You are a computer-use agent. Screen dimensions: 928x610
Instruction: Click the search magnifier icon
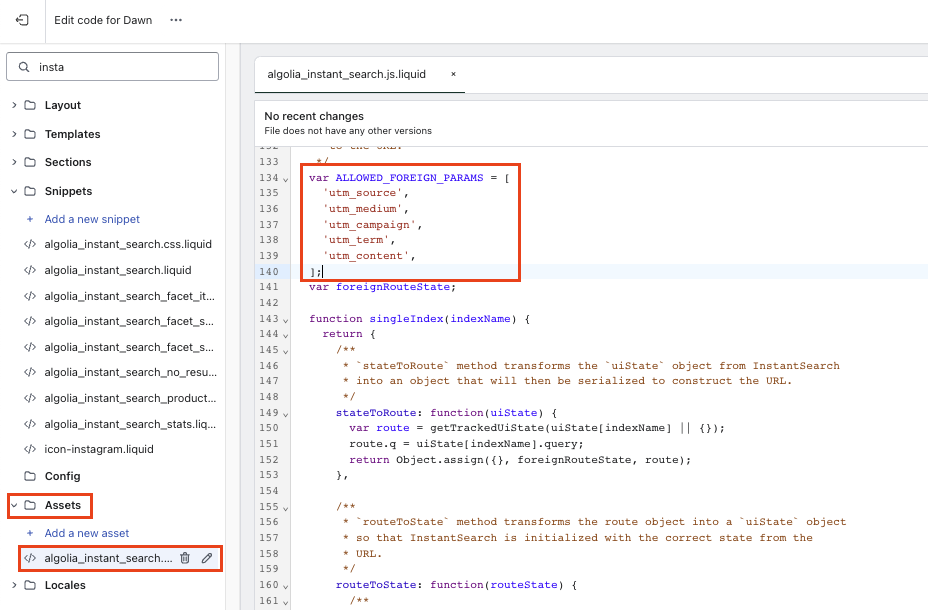point(24,67)
